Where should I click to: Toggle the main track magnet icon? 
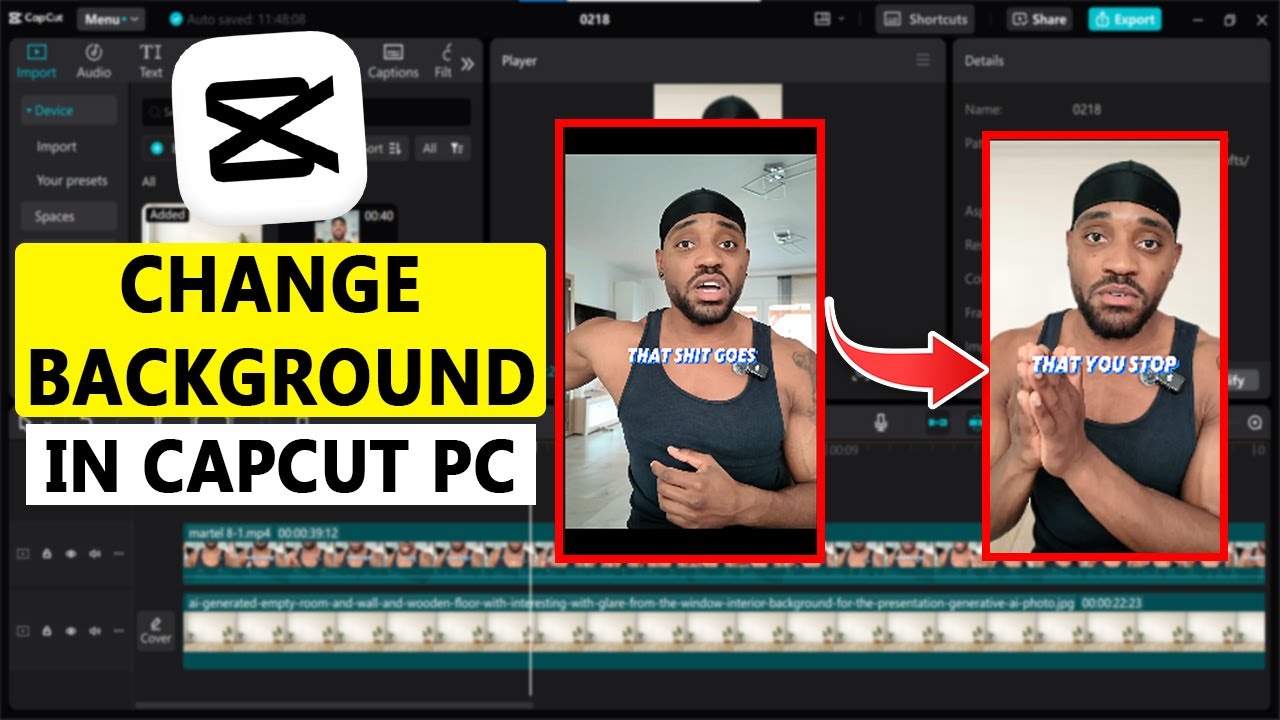(937, 422)
